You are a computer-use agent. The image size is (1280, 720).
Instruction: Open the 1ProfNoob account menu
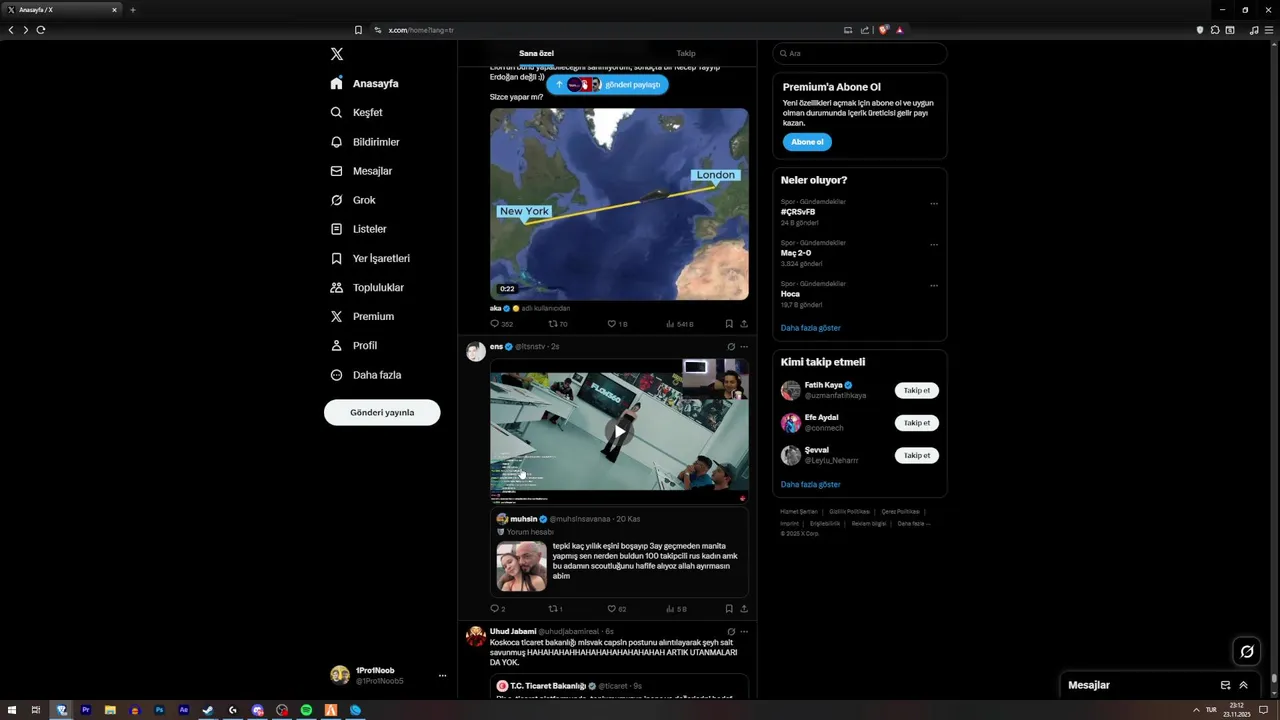pos(388,675)
